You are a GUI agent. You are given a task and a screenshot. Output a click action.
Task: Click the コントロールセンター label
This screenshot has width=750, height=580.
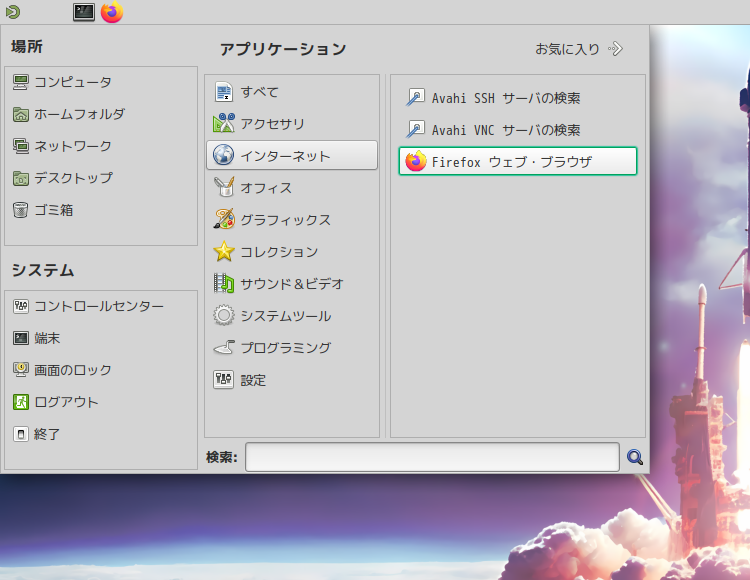[99, 306]
